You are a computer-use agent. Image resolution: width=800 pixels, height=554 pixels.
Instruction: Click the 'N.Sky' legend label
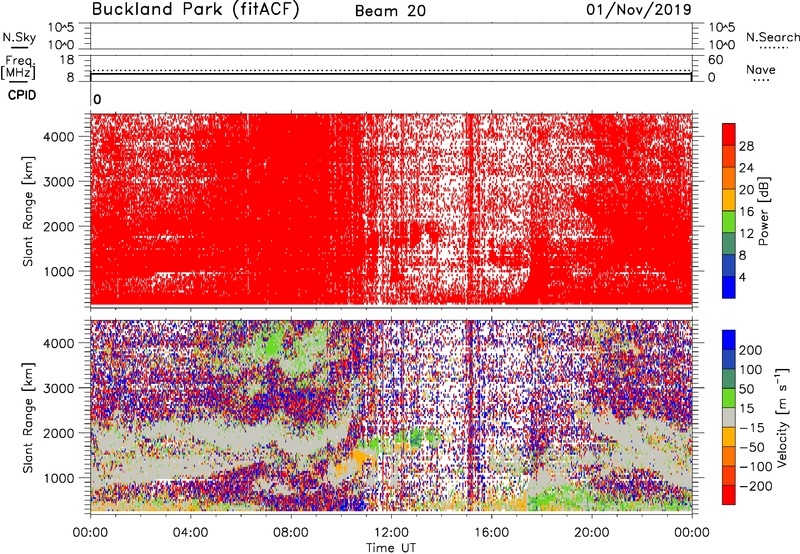point(19,37)
